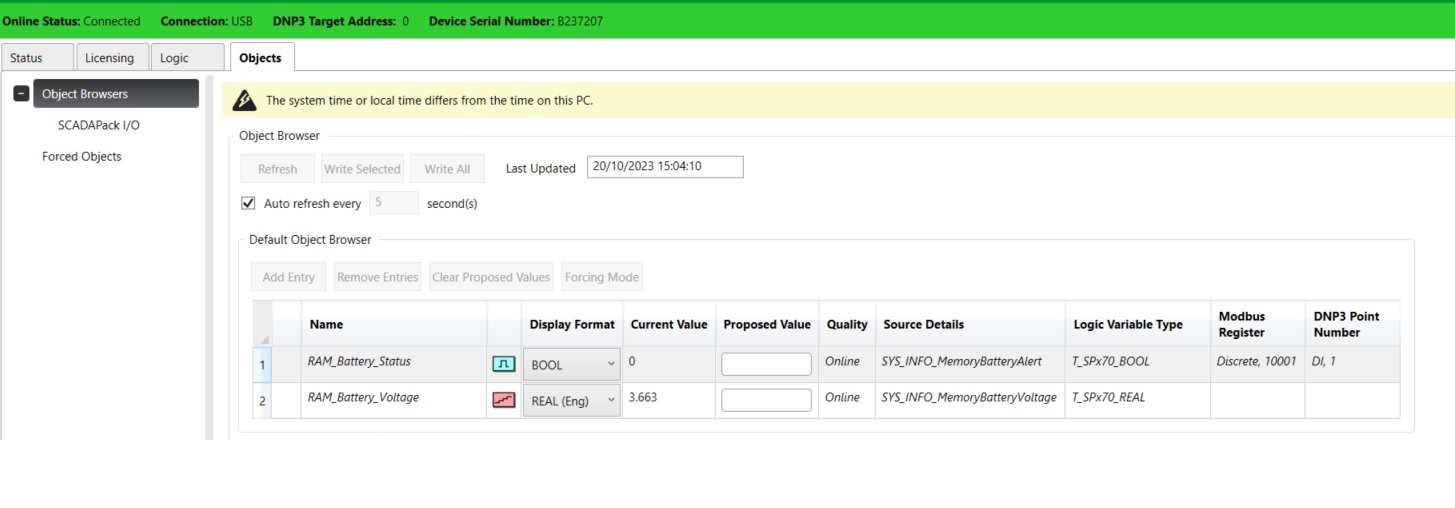1455x508 pixels.
Task: Select the Objects tab
Action: click(261, 57)
